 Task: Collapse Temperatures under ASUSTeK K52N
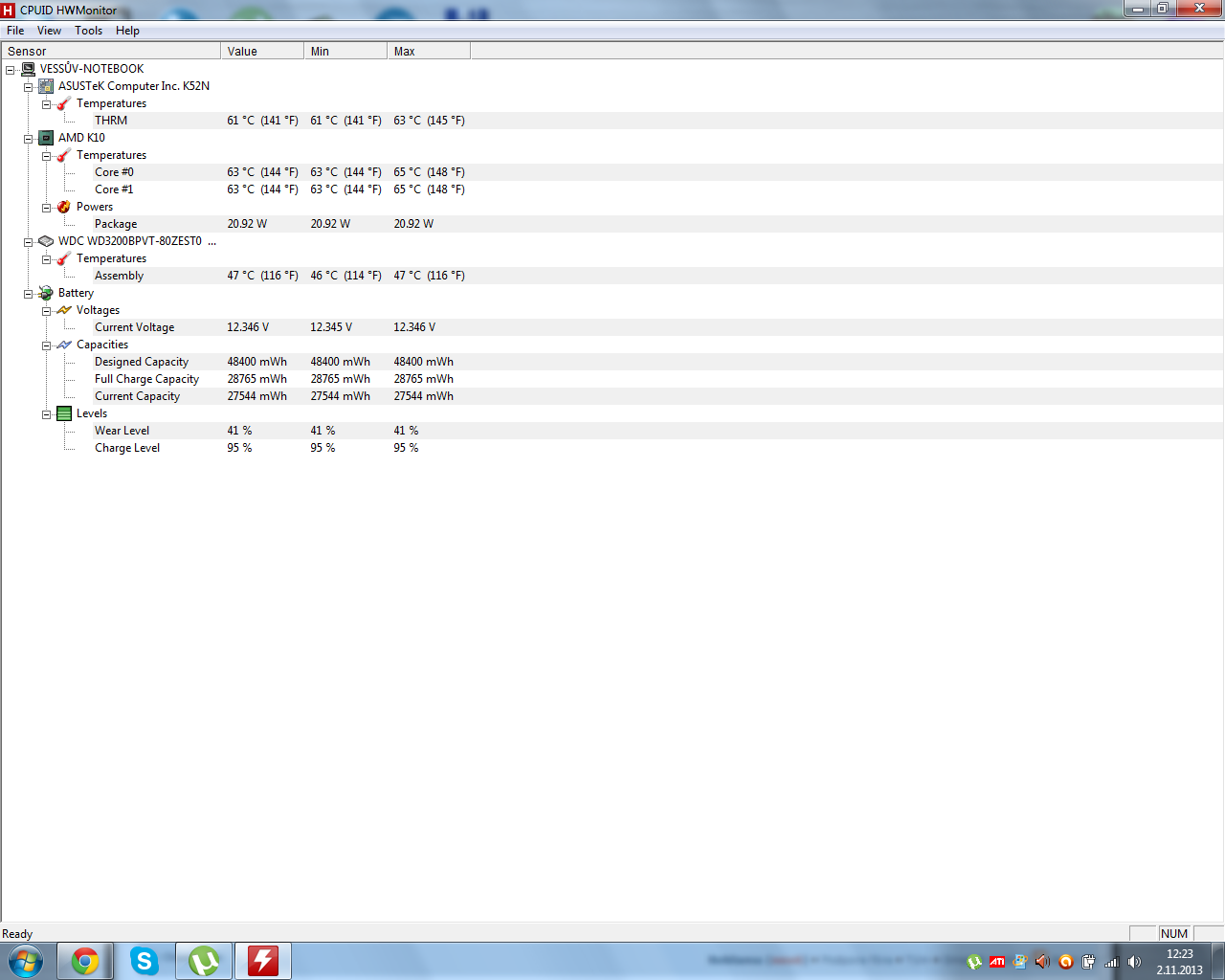(x=47, y=104)
